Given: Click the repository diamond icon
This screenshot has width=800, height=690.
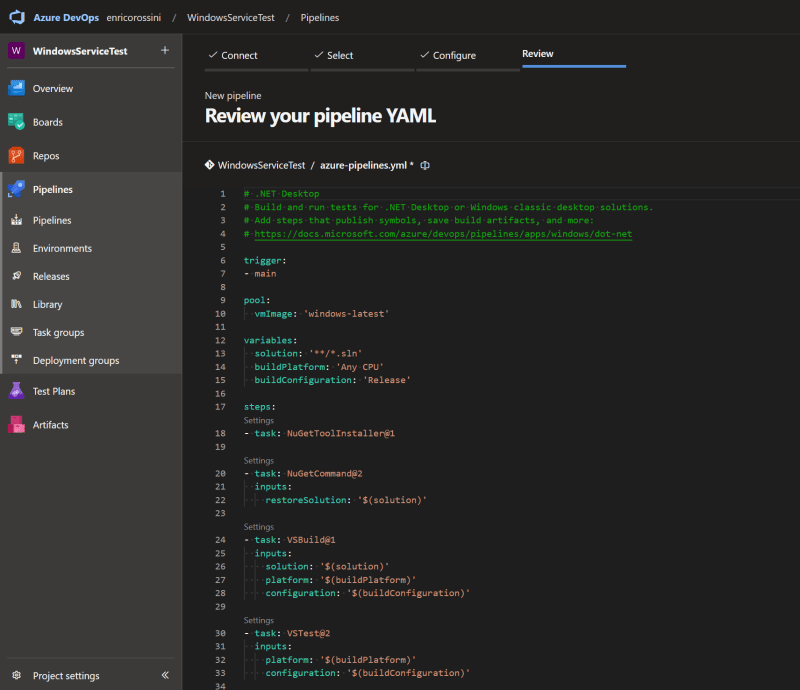Looking at the screenshot, I should click(x=209, y=165).
